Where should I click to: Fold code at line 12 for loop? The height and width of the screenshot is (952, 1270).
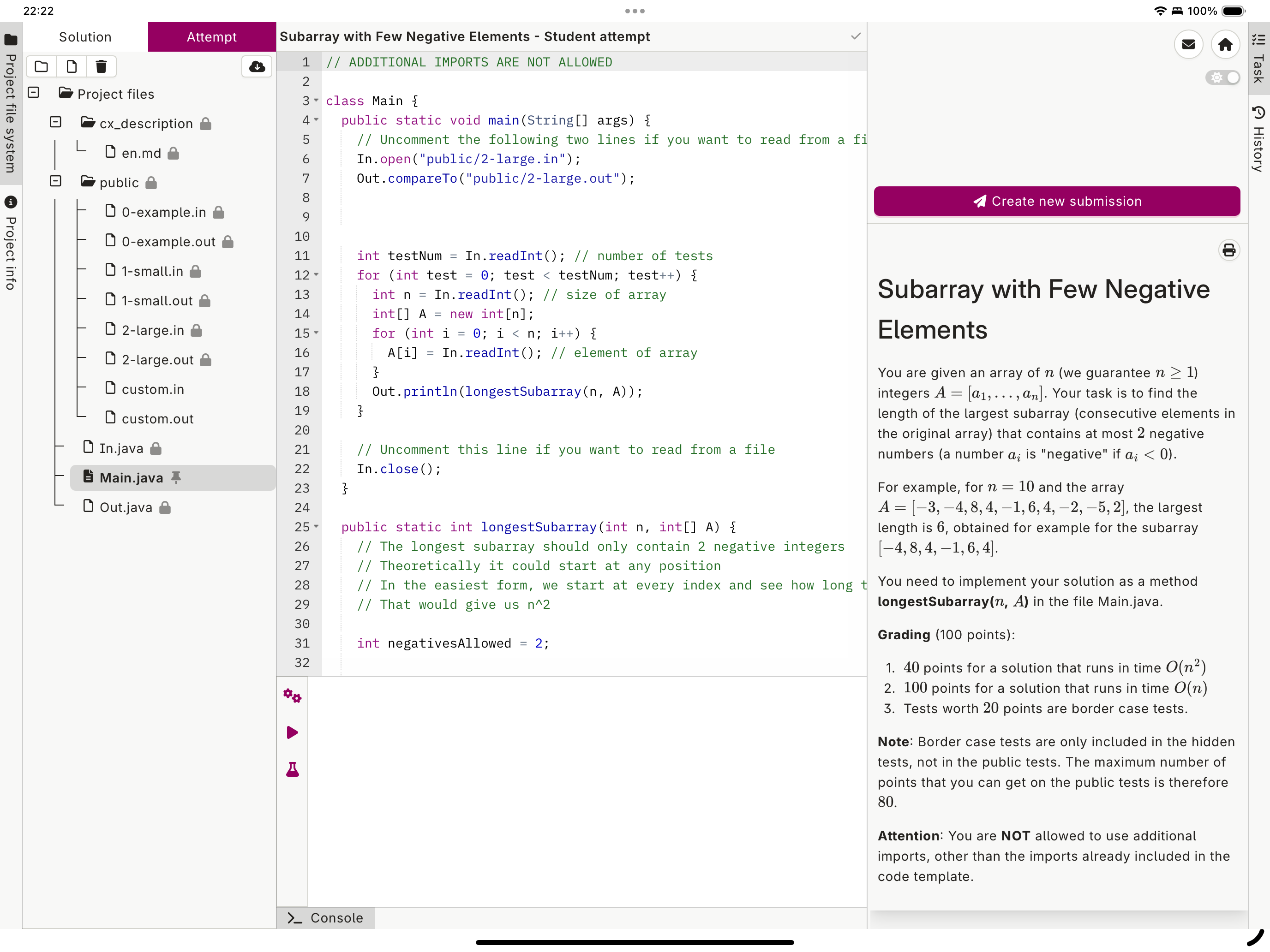(x=316, y=275)
